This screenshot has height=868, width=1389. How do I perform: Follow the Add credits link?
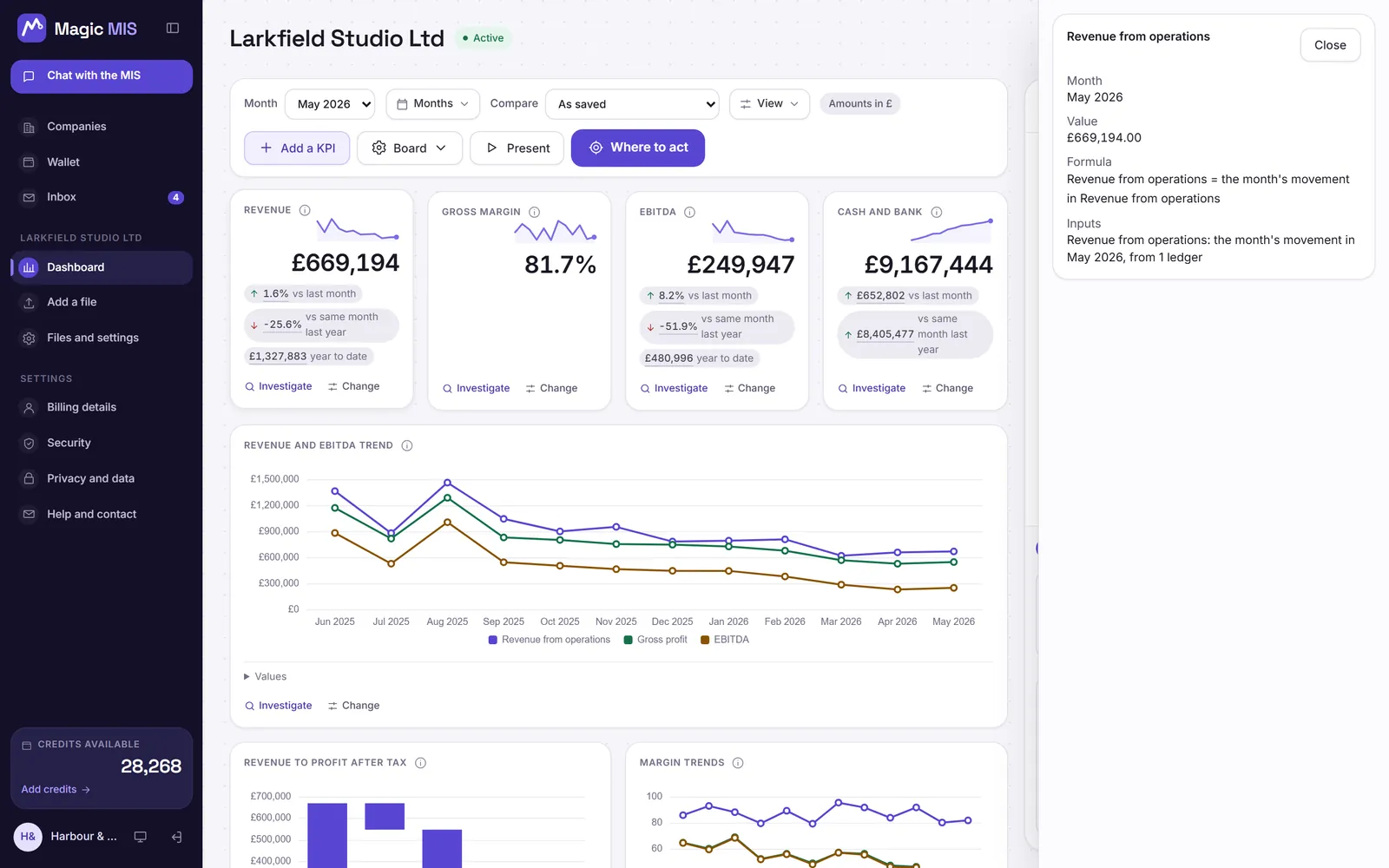[56, 790]
